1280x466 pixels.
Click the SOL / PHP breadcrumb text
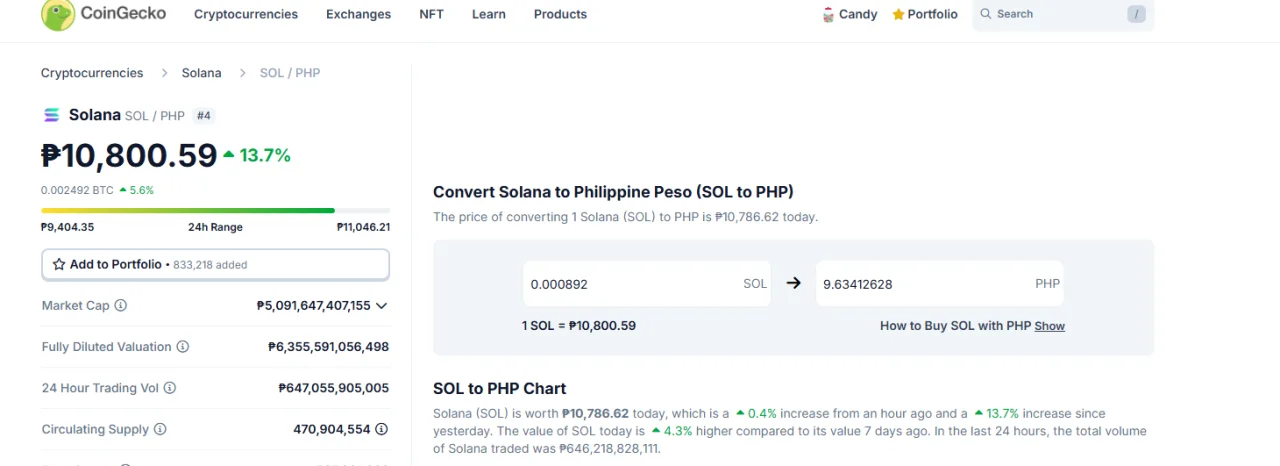coord(290,73)
